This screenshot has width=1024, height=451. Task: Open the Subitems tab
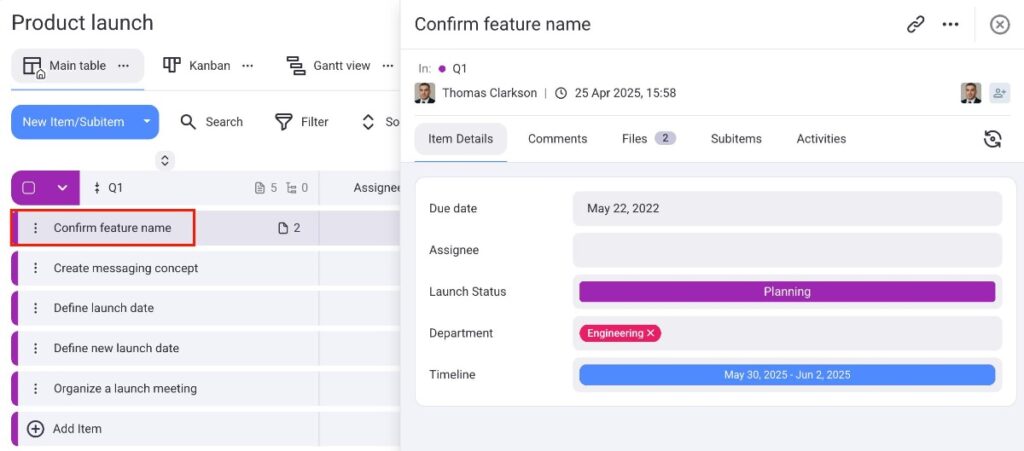[x=736, y=139]
